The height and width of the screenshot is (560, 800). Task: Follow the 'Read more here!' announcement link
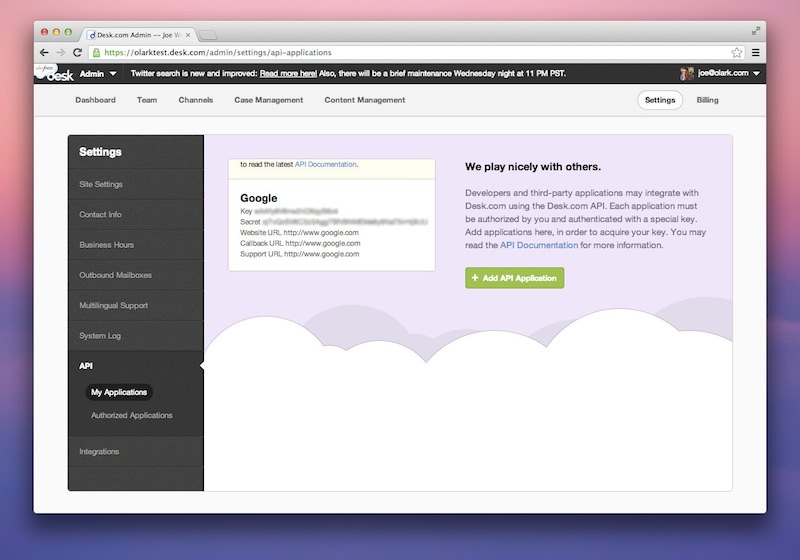pyautogui.click(x=288, y=74)
